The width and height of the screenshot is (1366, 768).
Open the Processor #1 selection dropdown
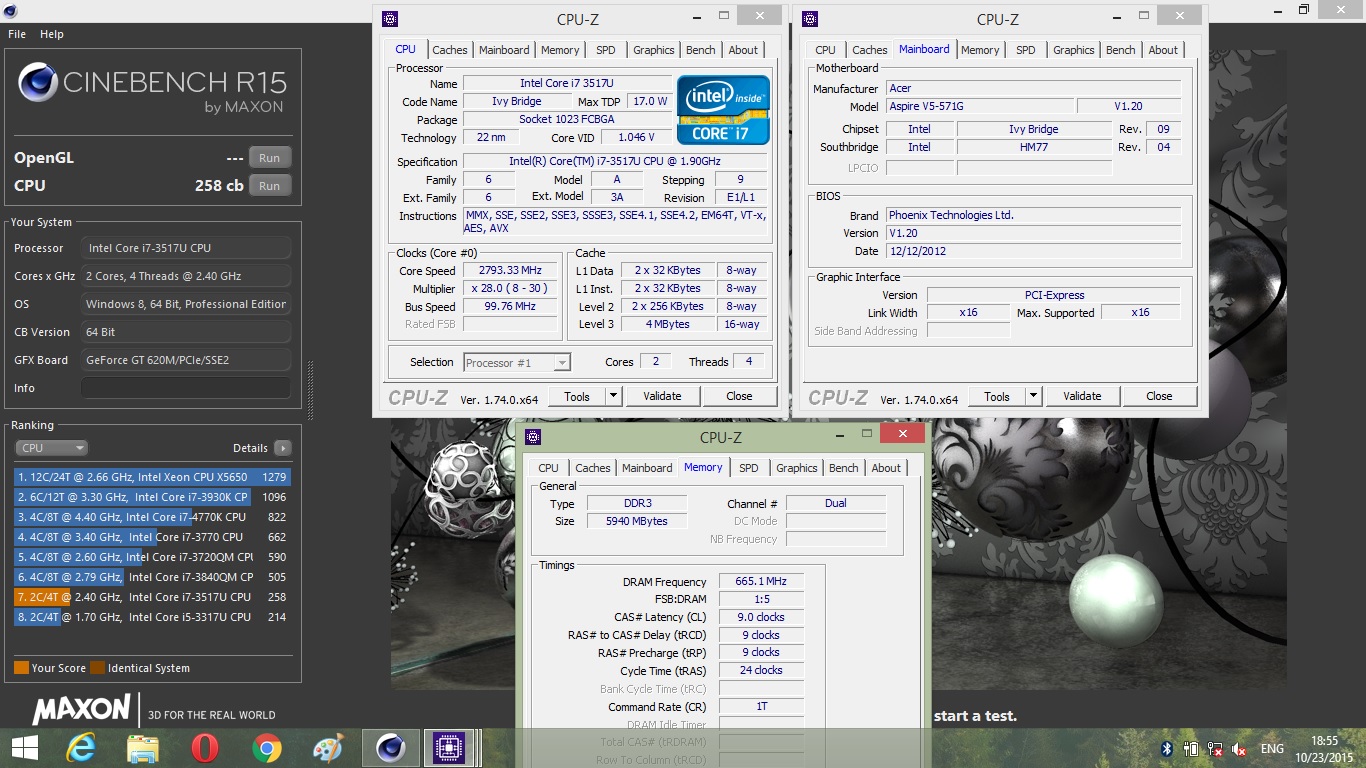coord(517,363)
